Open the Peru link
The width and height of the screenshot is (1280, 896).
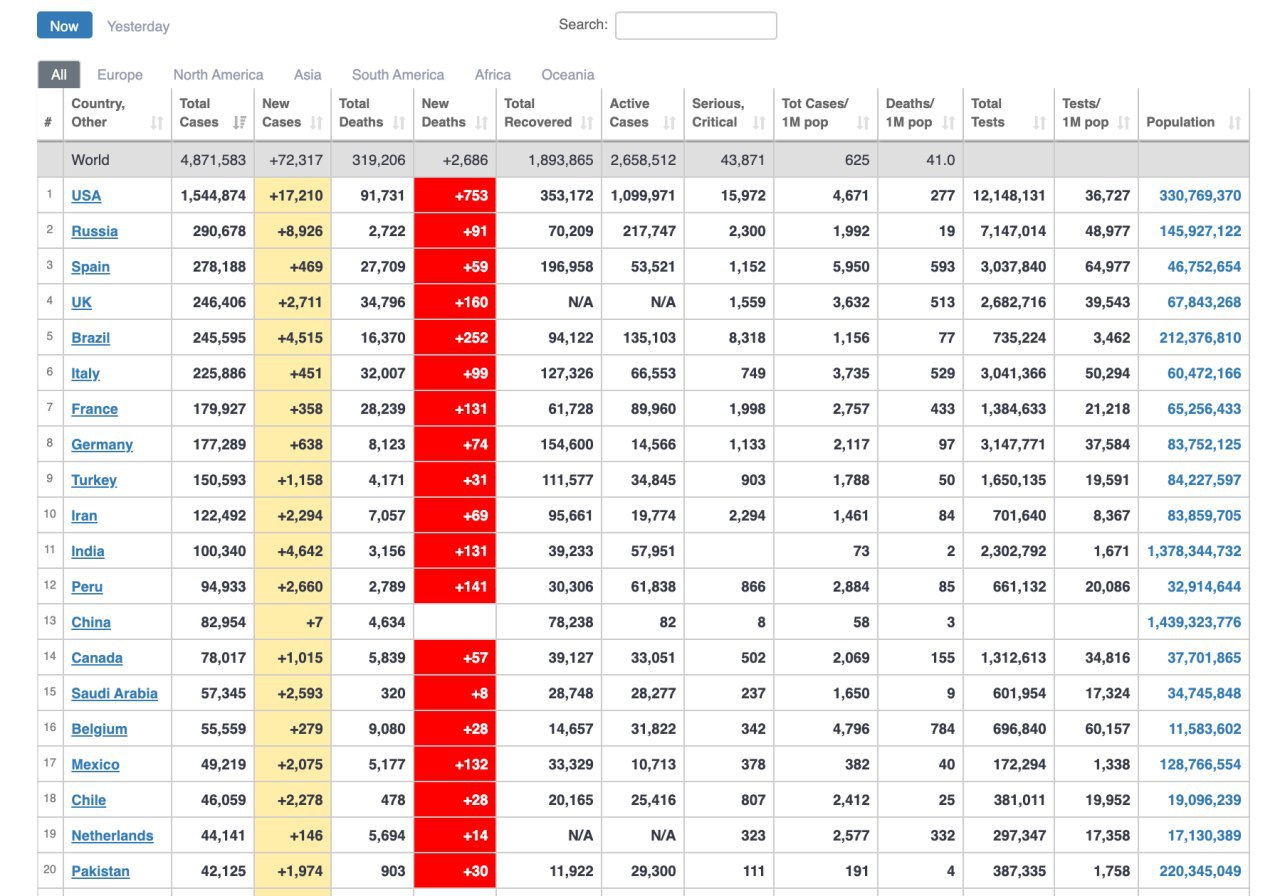87,586
